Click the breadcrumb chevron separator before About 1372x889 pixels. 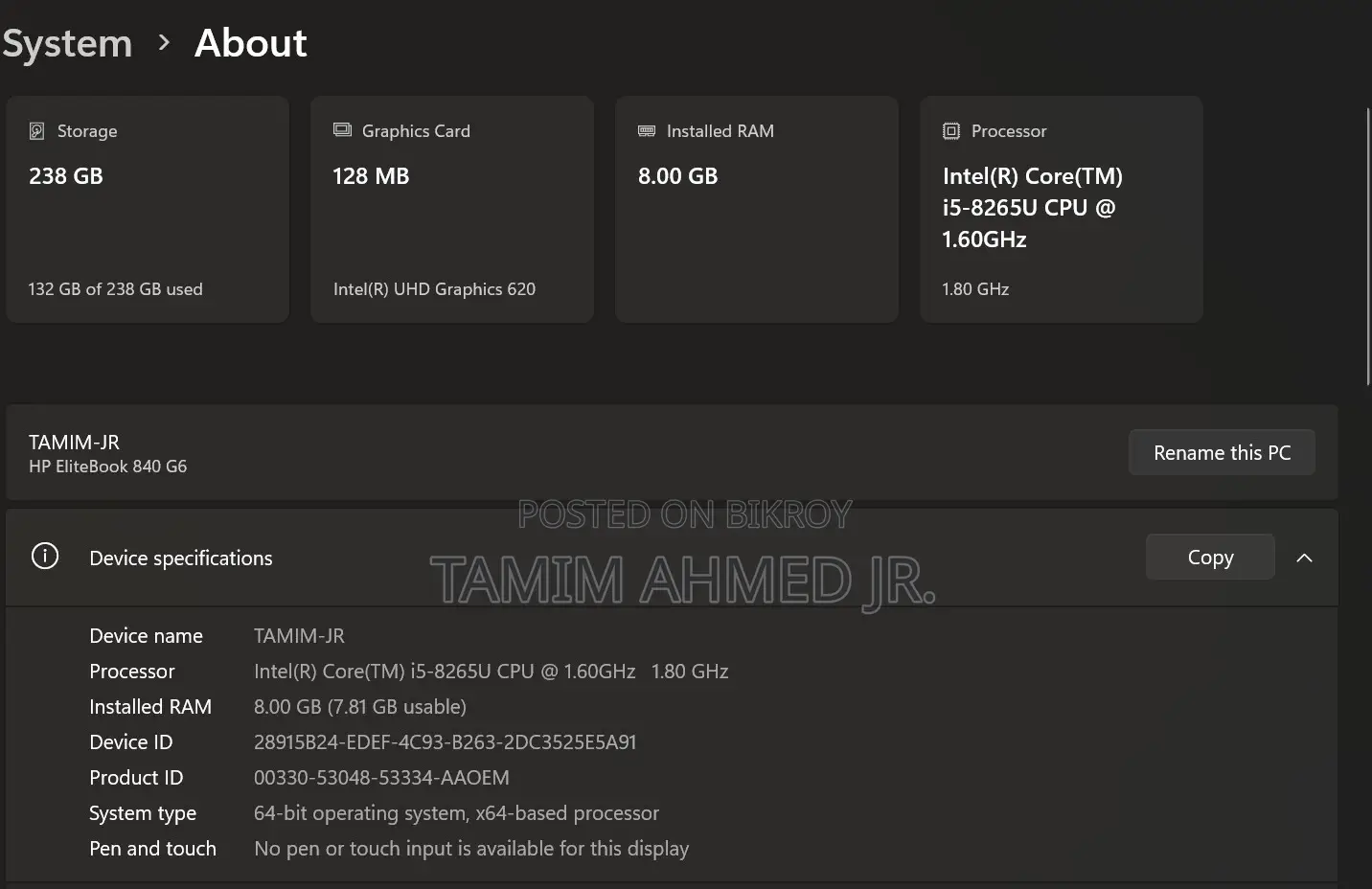164,42
